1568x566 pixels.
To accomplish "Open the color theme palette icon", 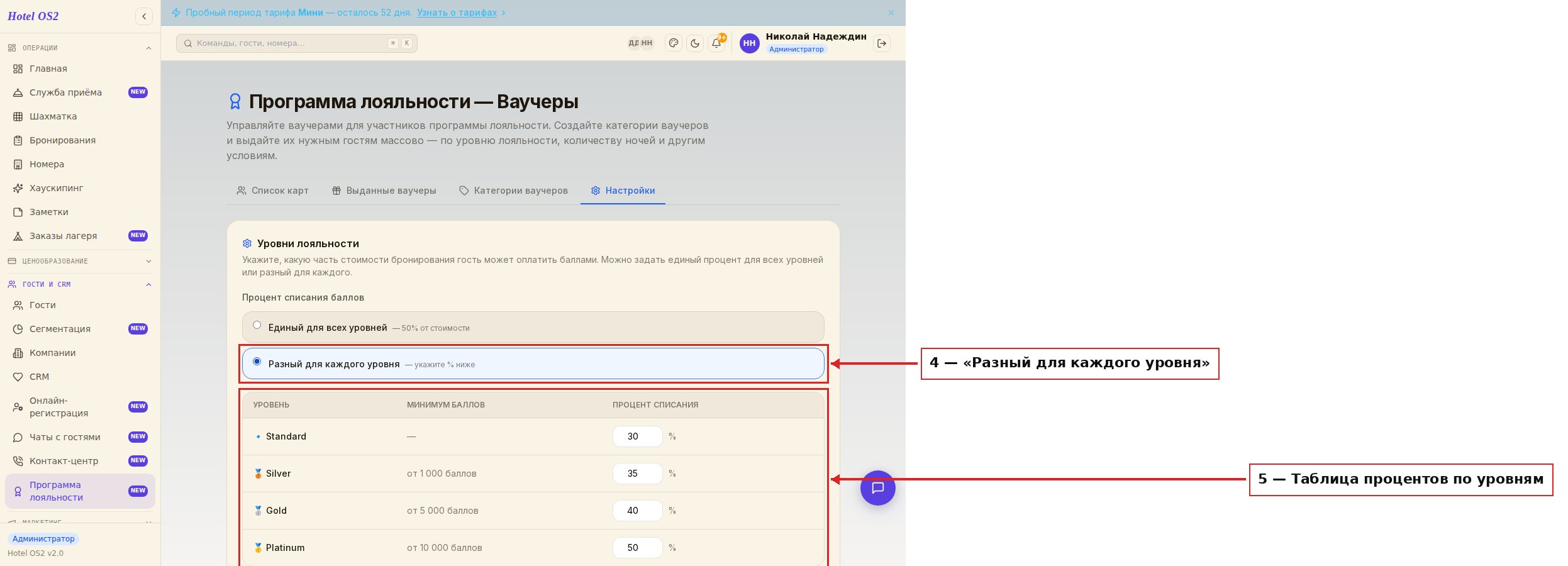I will [674, 43].
